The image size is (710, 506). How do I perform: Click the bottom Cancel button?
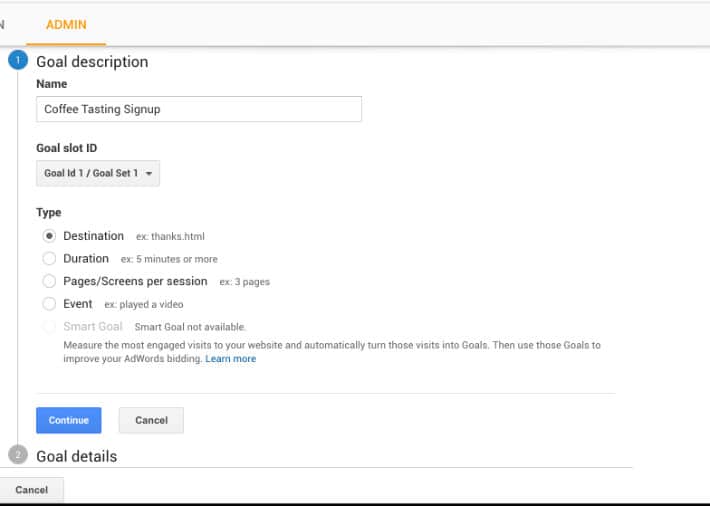[x=31, y=490]
